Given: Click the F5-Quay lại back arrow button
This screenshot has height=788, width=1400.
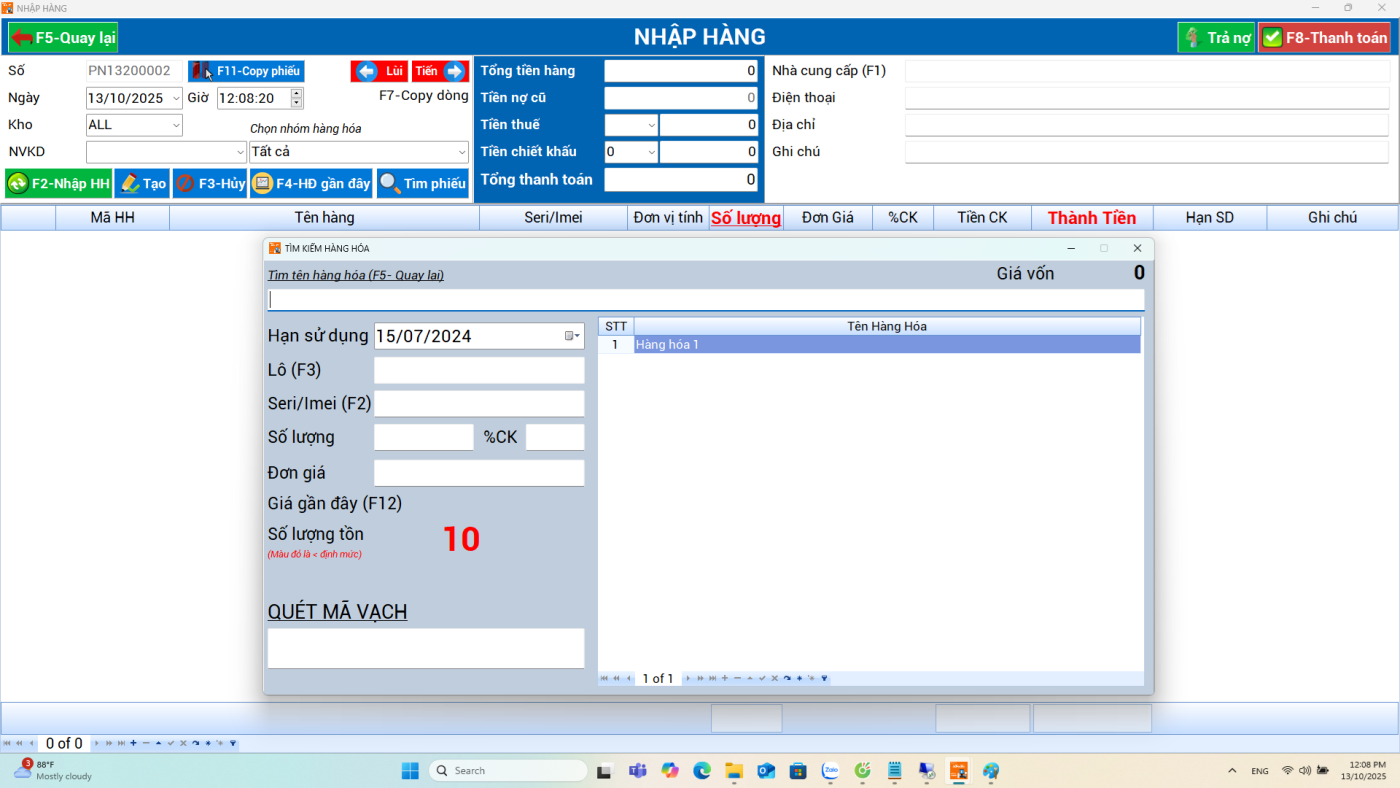Looking at the screenshot, I should tap(63, 38).
